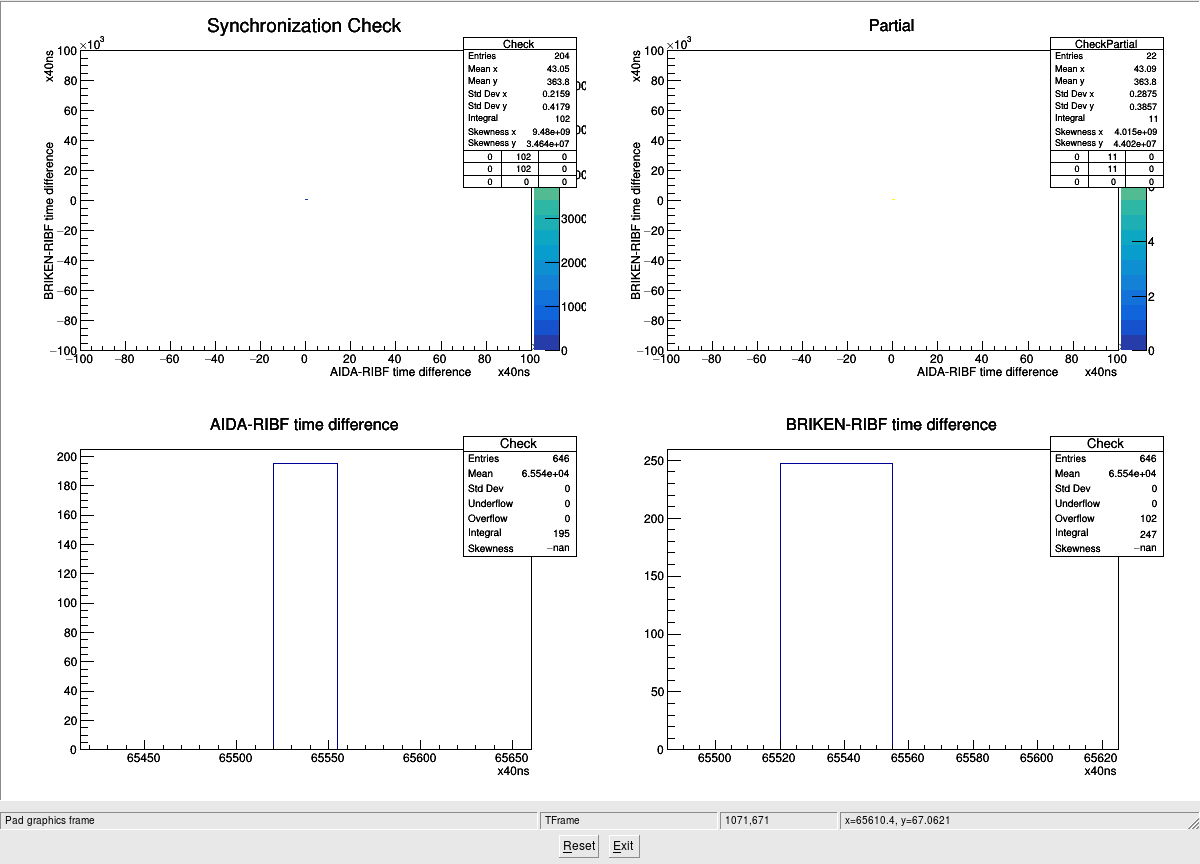The image size is (1200, 864).
Task: Select "Integral 247" row in BRIKEN-RIBF stats
Action: 1106,533
